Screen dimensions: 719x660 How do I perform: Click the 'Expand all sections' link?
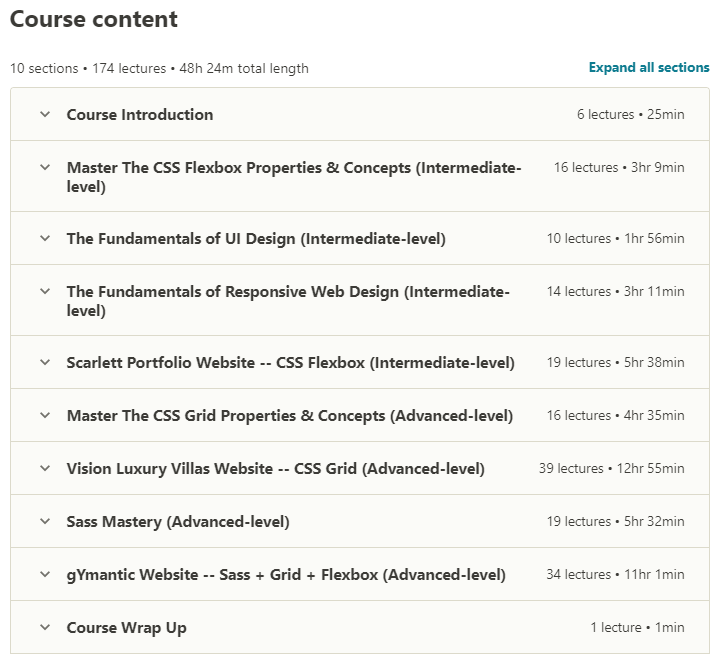coord(648,68)
